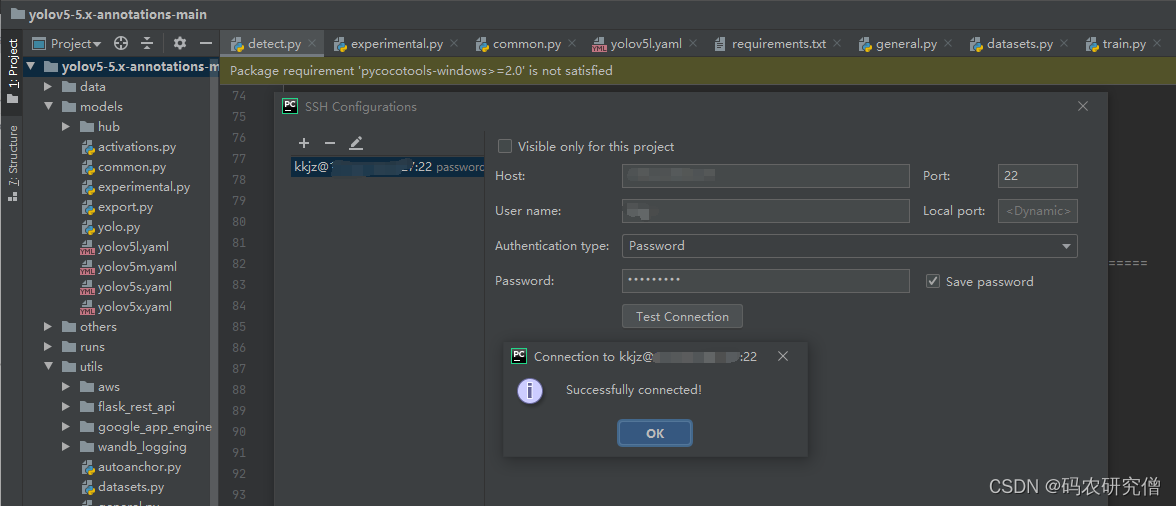Open Project panel settings gear
The width and height of the screenshot is (1176, 506).
180,43
